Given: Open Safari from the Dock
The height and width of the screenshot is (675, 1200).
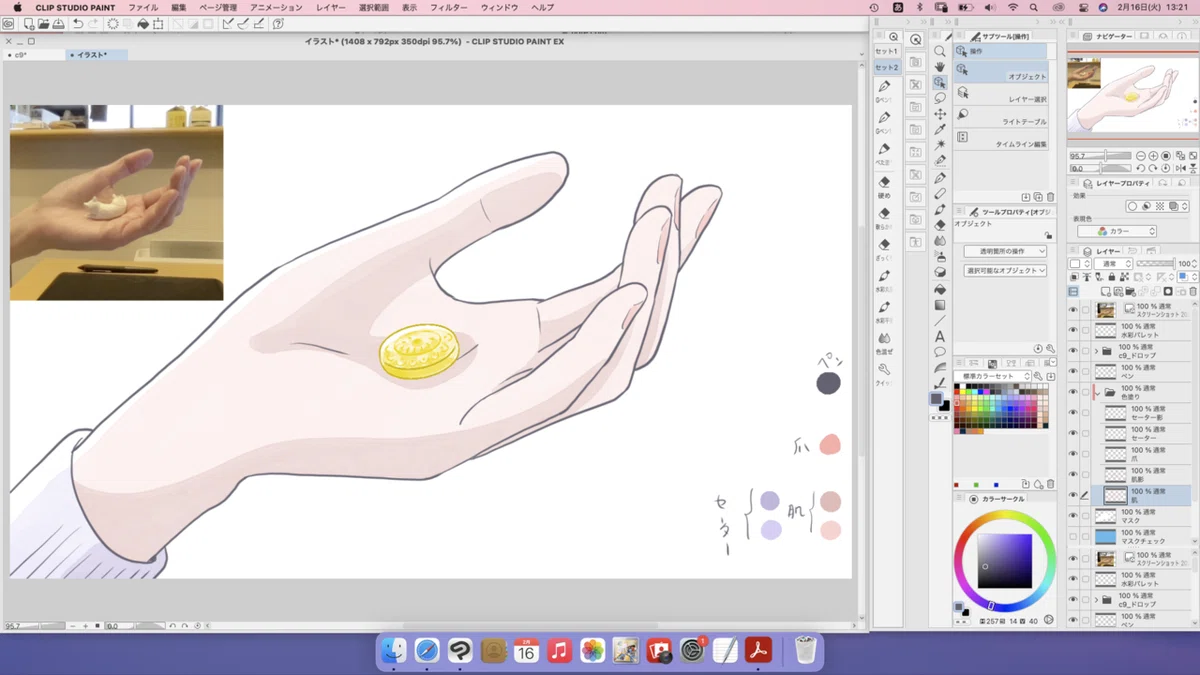Looking at the screenshot, I should [x=427, y=651].
